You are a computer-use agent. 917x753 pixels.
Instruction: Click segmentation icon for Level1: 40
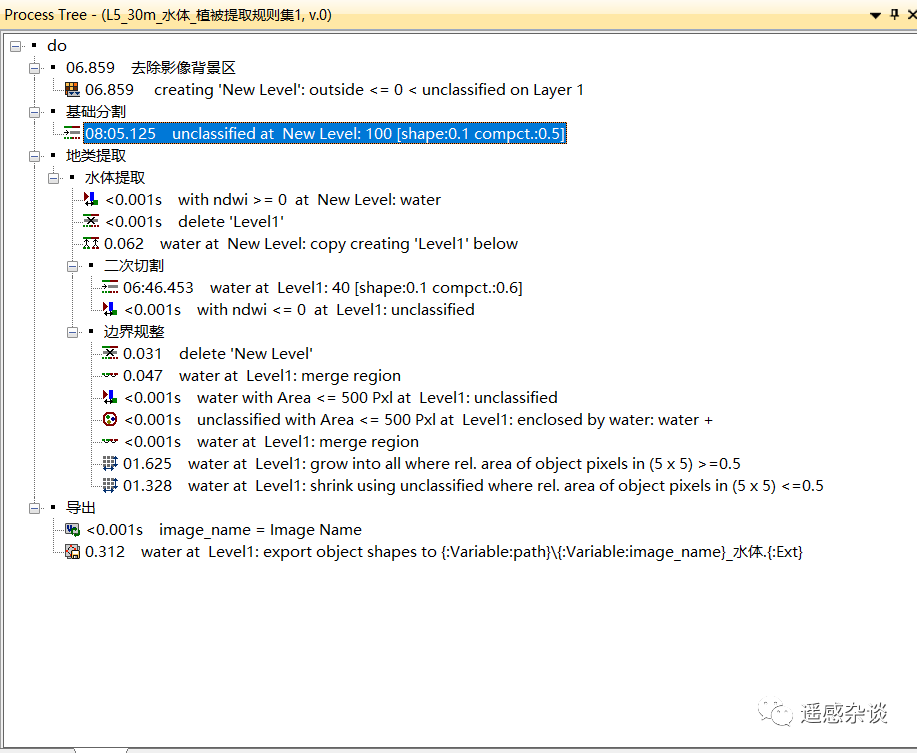(x=109, y=287)
